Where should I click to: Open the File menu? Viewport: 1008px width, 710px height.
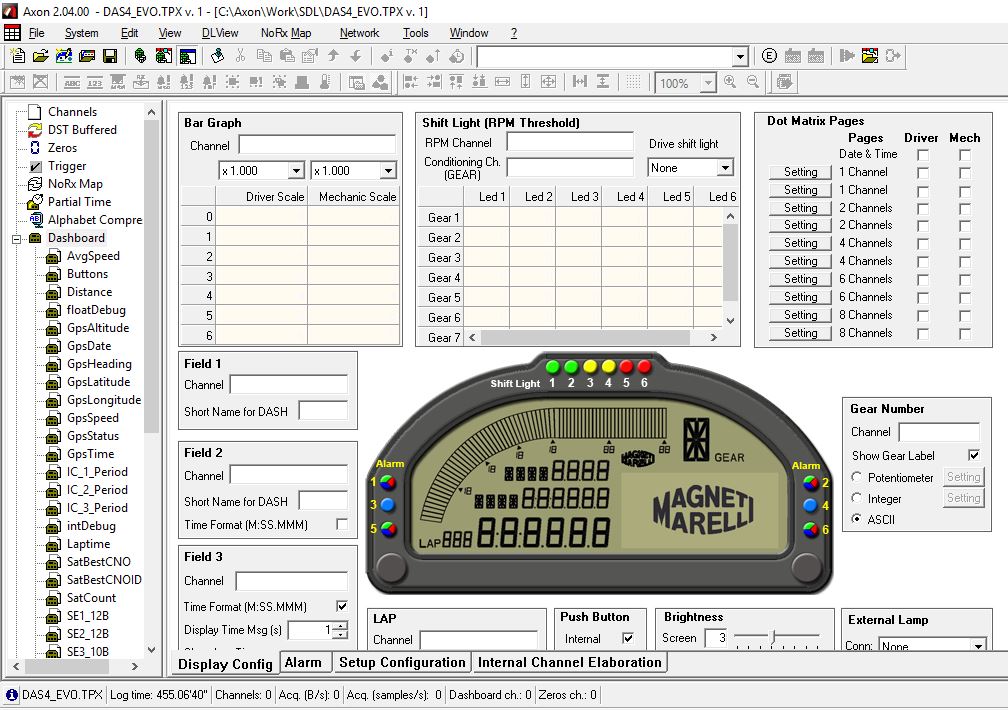[37, 33]
